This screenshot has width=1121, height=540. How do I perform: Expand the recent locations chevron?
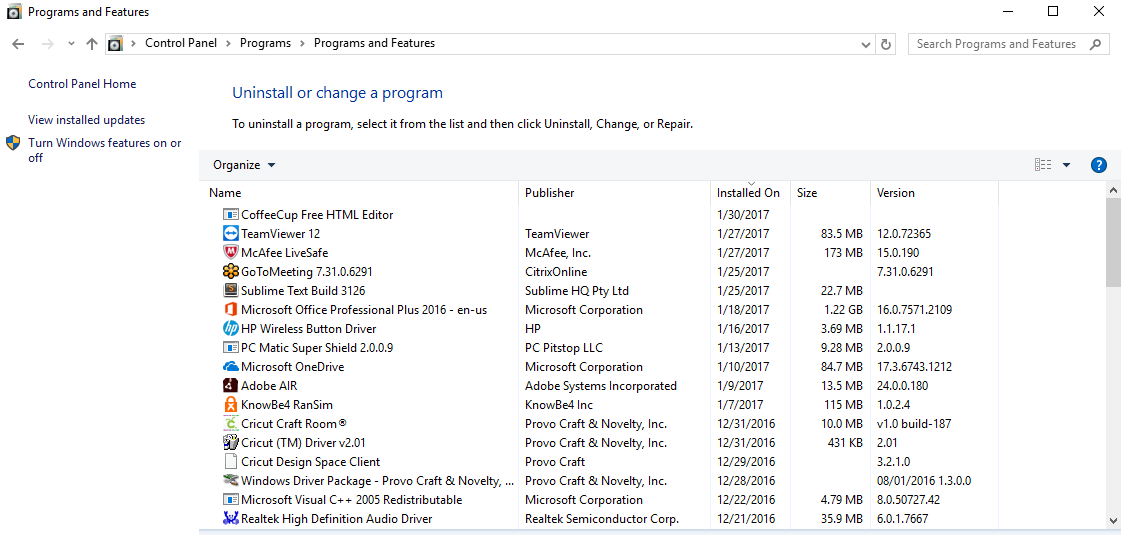(x=71, y=44)
